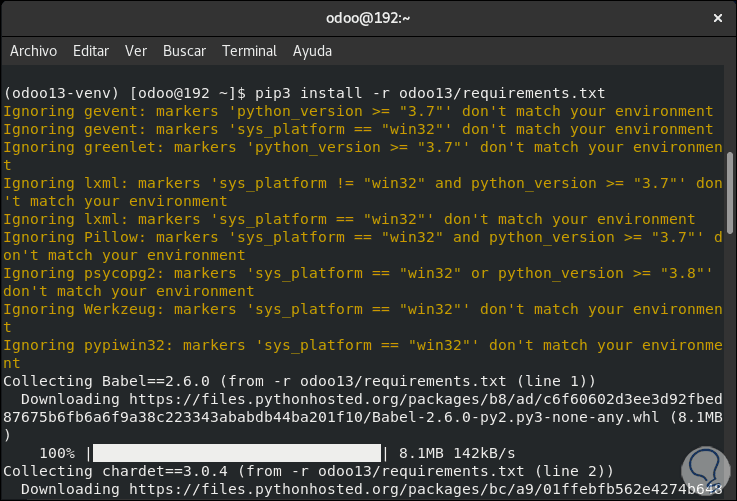Click the odoo@192:~ window title bar
The width and height of the screenshot is (737, 501).
pyautogui.click(x=368, y=17)
